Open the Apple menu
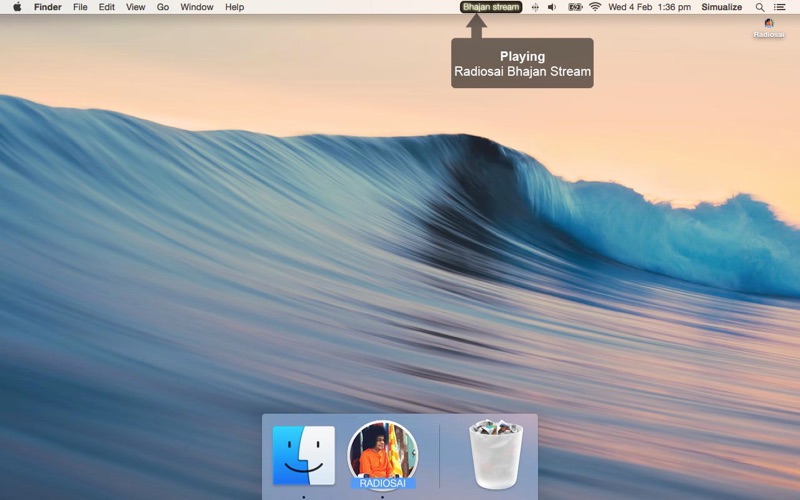 point(17,7)
